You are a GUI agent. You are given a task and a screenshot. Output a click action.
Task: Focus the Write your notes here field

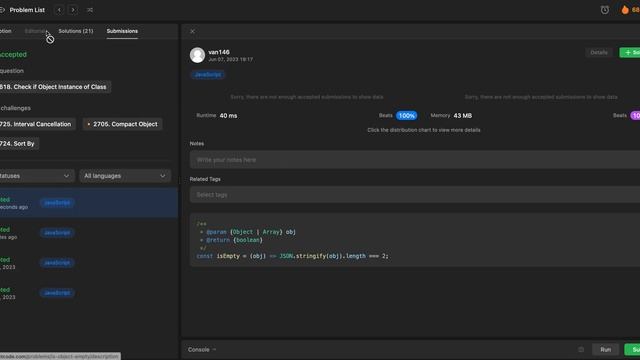[x=415, y=160]
